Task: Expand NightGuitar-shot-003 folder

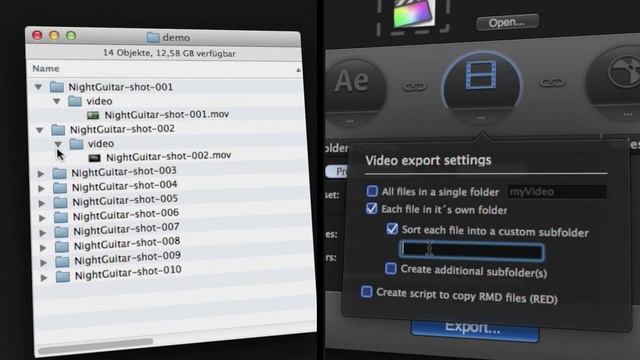Action: [x=41, y=174]
